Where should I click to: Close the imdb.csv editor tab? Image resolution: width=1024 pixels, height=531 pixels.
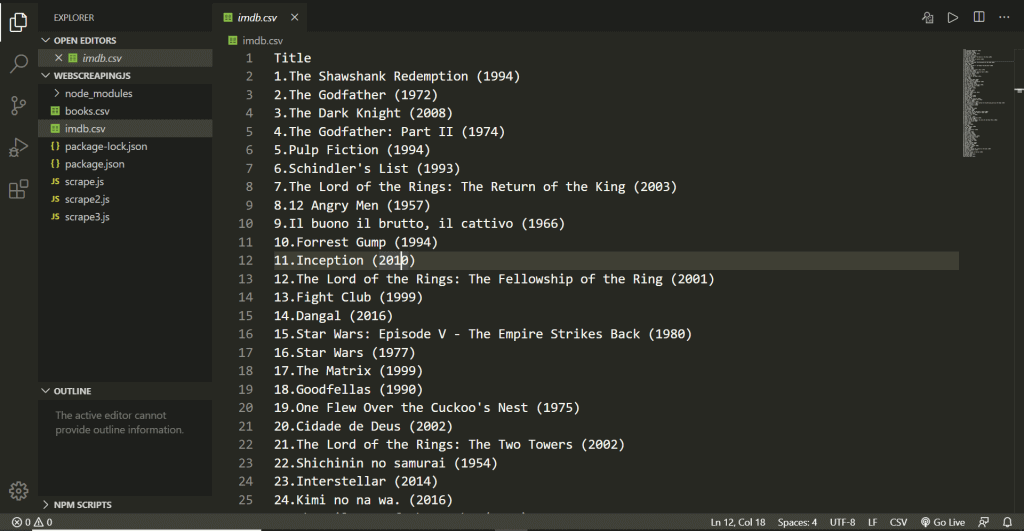295,18
